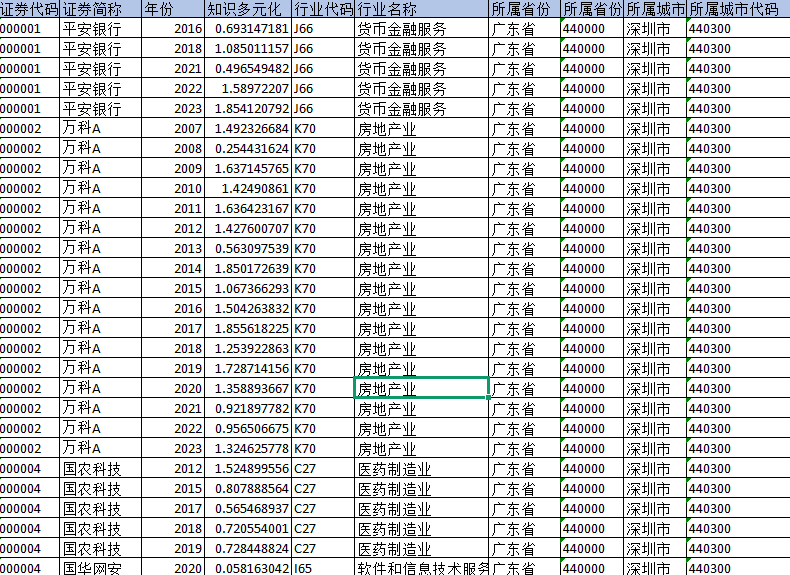Select 深圳市 in the 1.492326684 row
Screen dimensions: 790x575
(x=654, y=129)
